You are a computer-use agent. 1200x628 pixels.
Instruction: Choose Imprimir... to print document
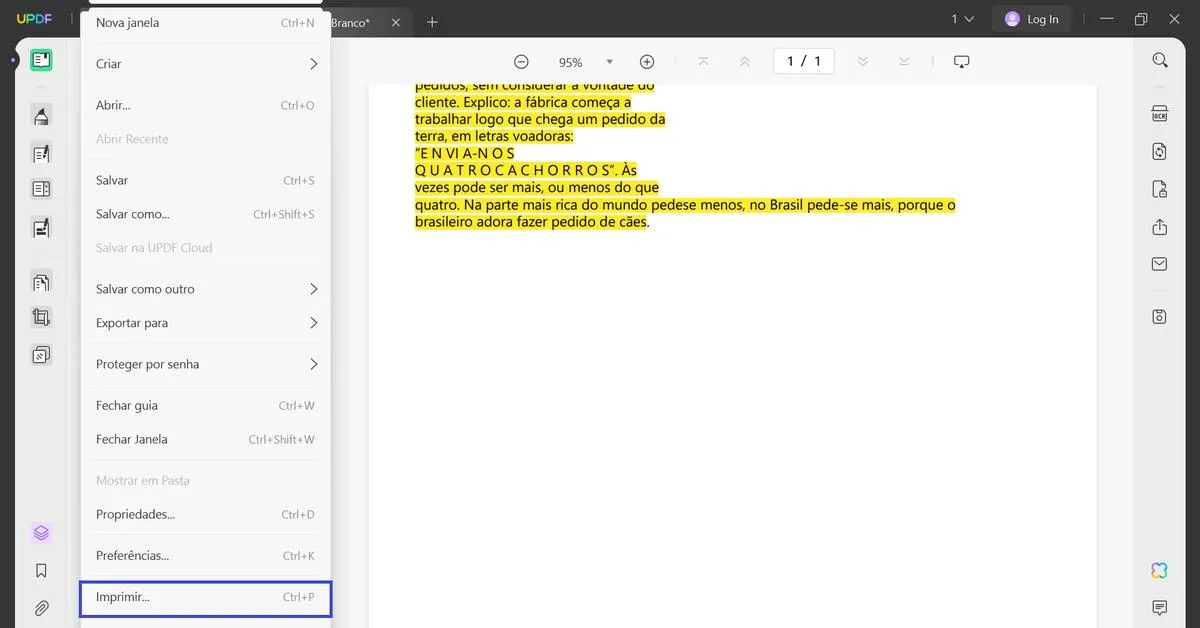pos(205,597)
